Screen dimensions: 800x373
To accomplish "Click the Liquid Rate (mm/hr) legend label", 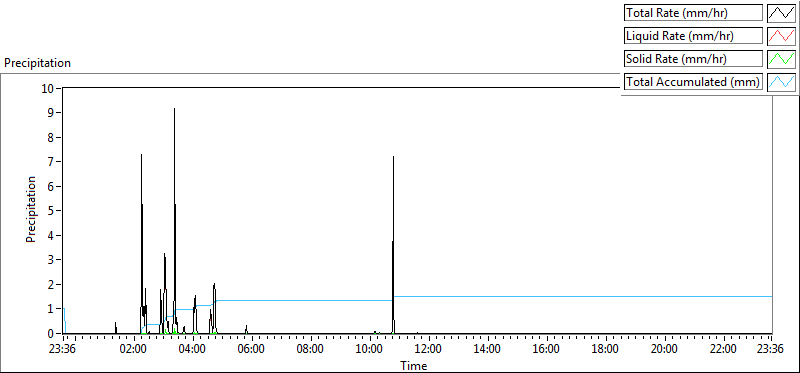I will (x=694, y=36).
